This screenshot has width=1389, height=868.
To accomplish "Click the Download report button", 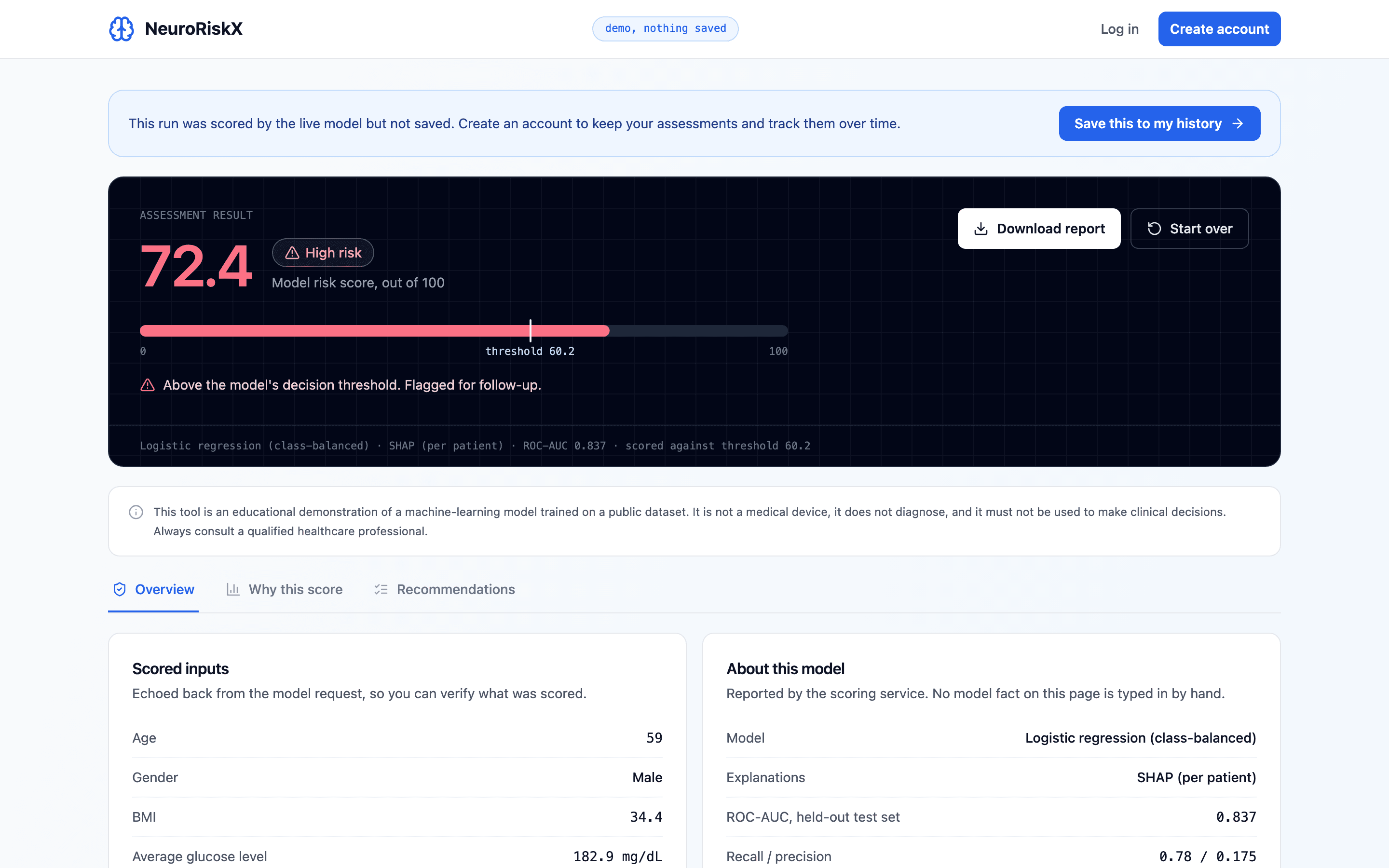I will [x=1039, y=229].
